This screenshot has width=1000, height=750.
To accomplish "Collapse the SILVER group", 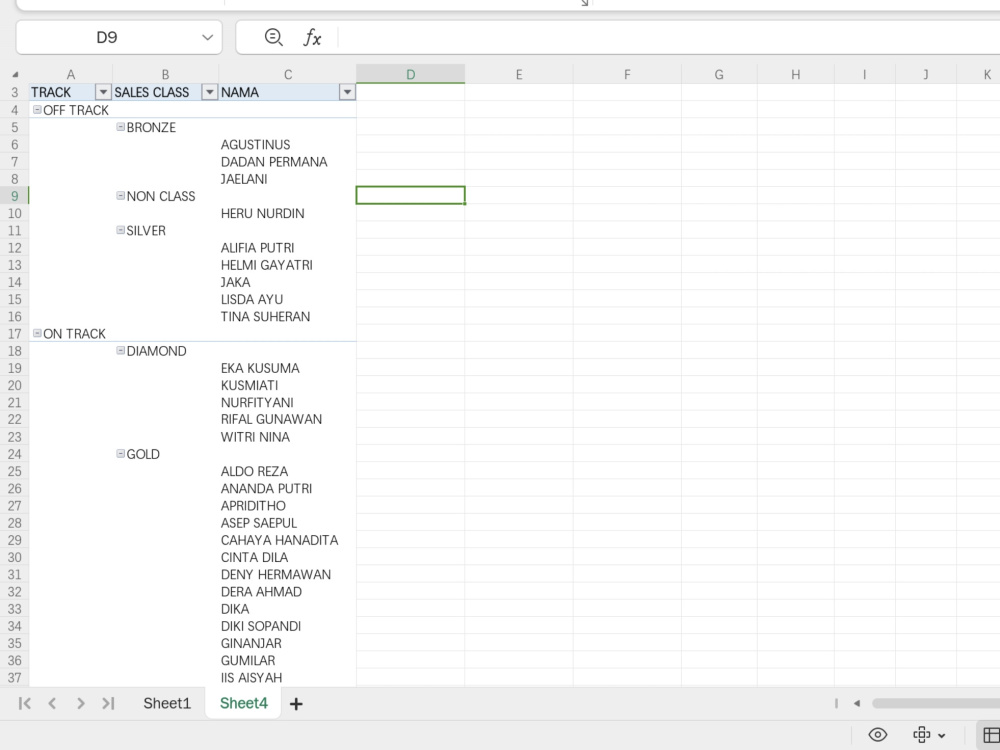I will pyautogui.click(x=121, y=230).
